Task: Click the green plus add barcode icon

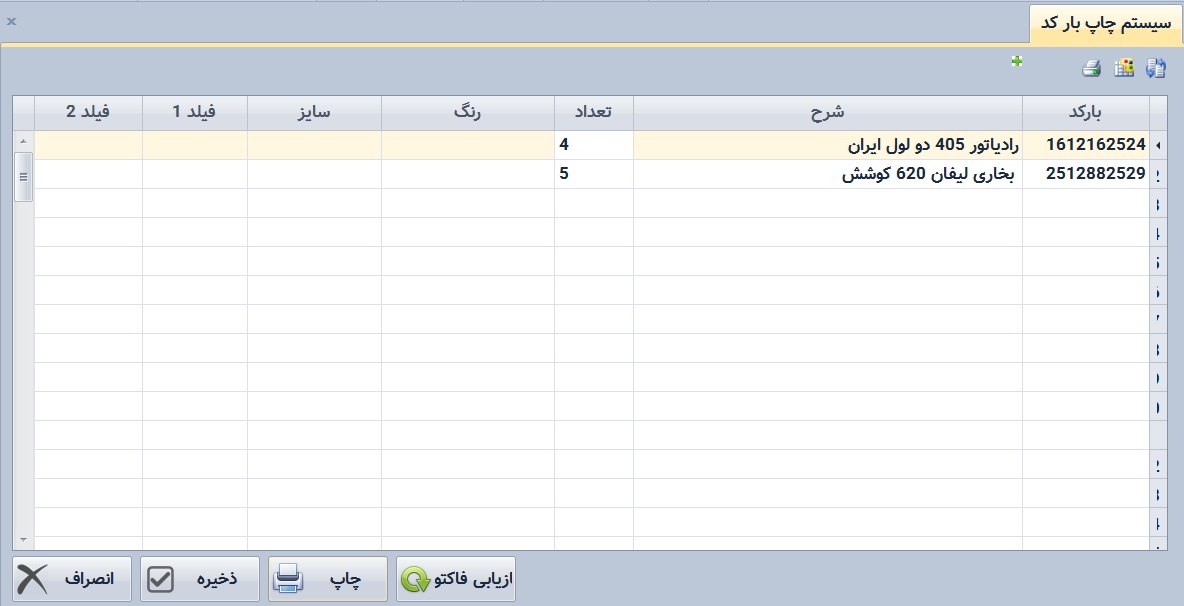Action: click(x=1016, y=62)
